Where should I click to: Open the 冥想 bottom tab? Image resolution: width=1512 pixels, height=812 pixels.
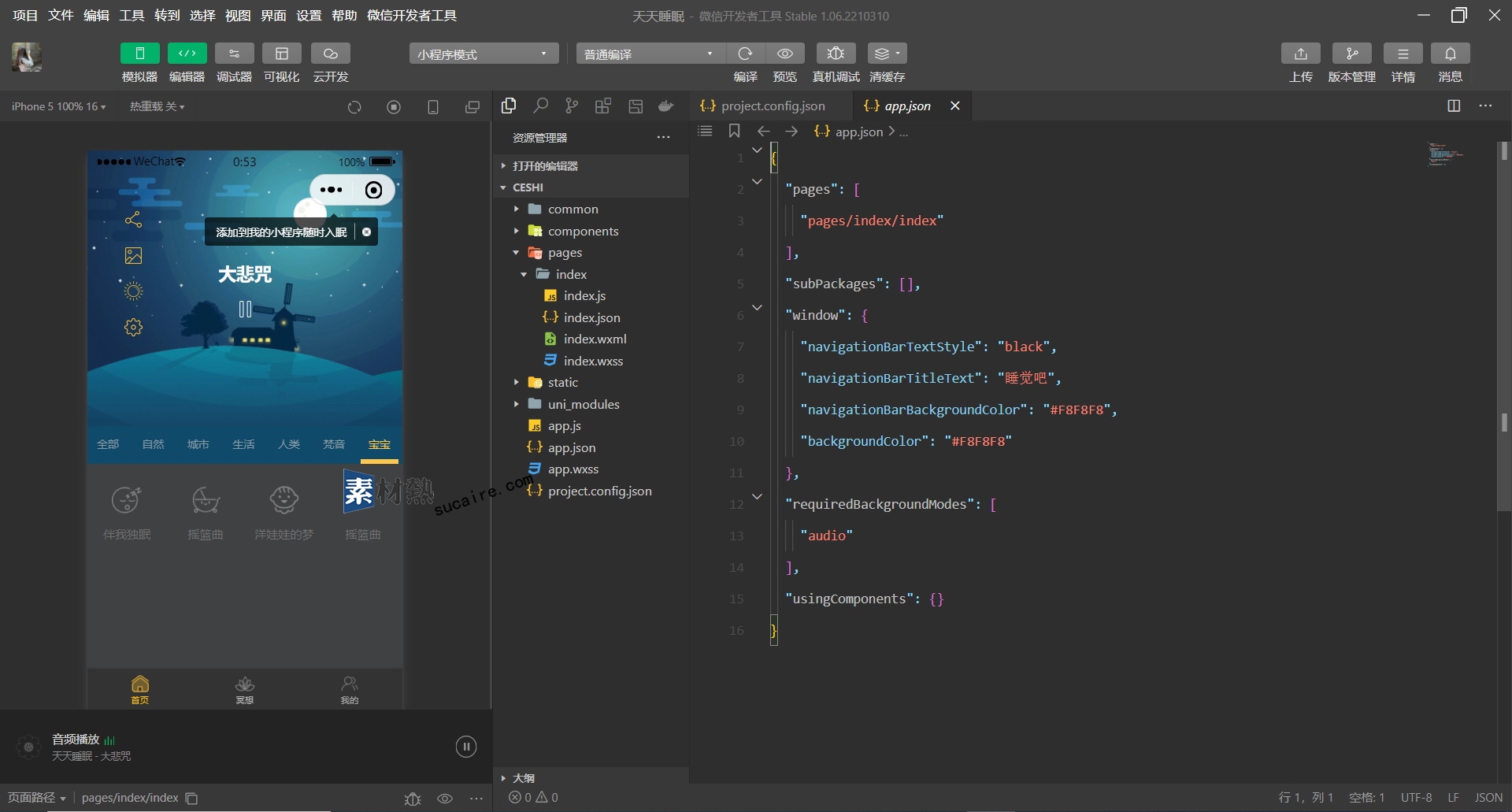pos(245,689)
